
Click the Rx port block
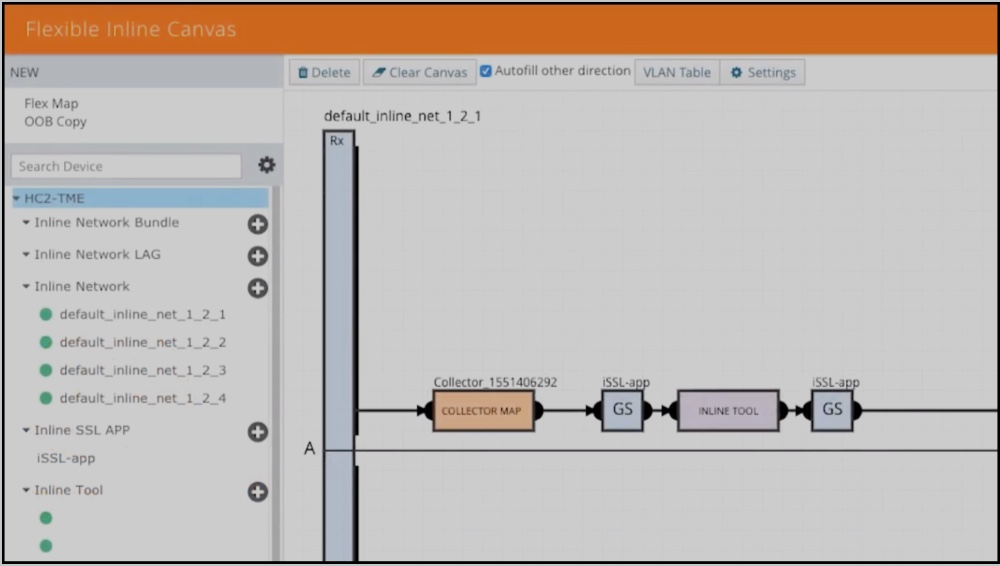tap(339, 345)
